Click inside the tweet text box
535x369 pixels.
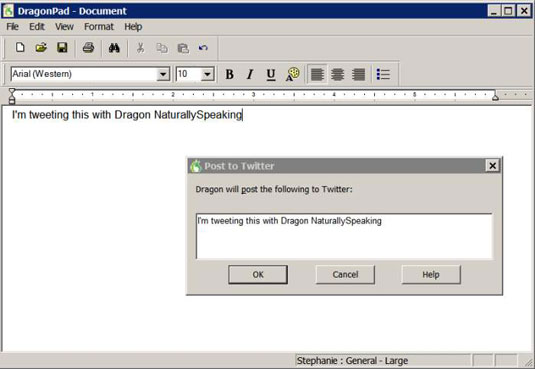coord(344,236)
